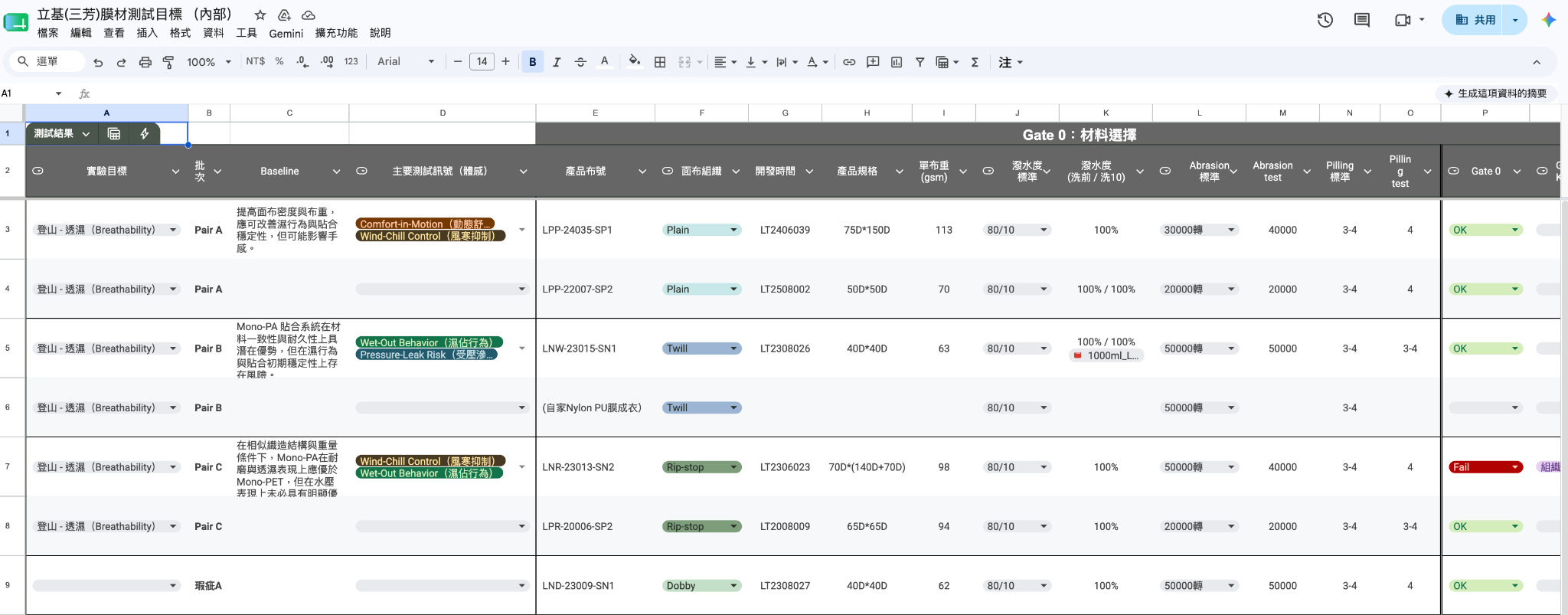The width and height of the screenshot is (1568, 615).
Task: Collapse the toolbar with the chevron
Action: coord(1537,62)
